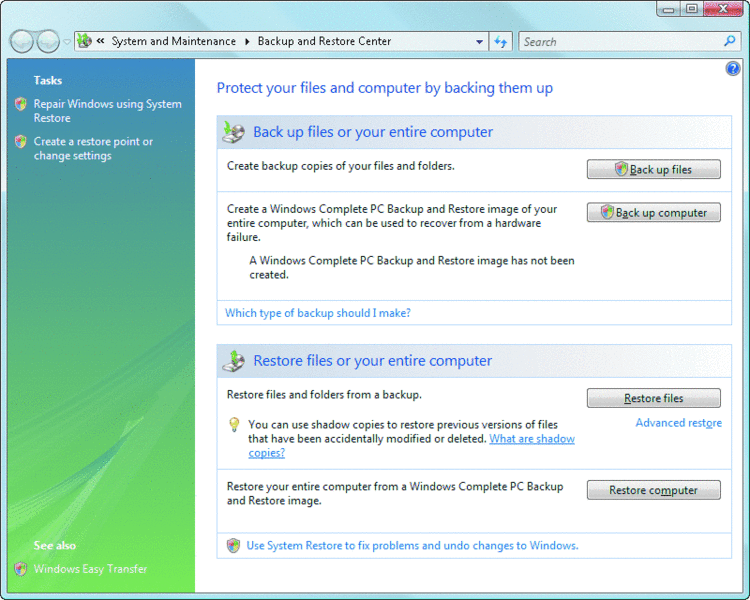This screenshot has width=750, height=600.
Task: Click 'Restore files and folders from a backup' text
Action: tap(324, 395)
